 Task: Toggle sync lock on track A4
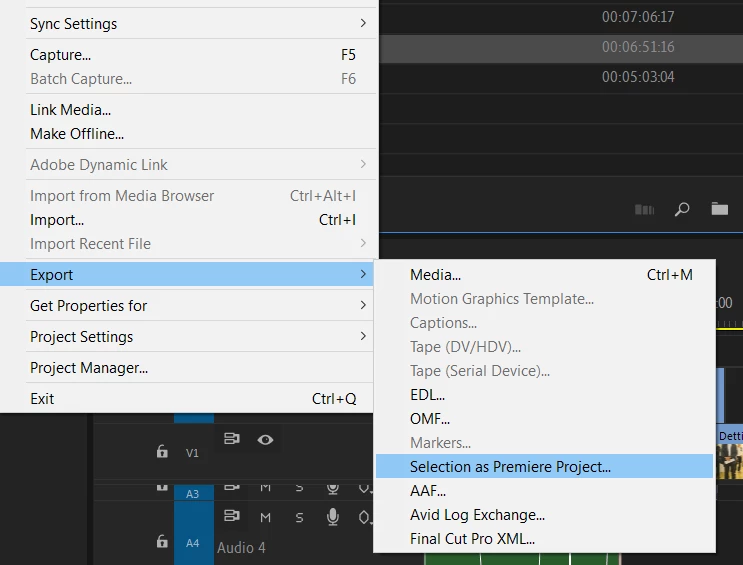pyautogui.click(x=231, y=515)
